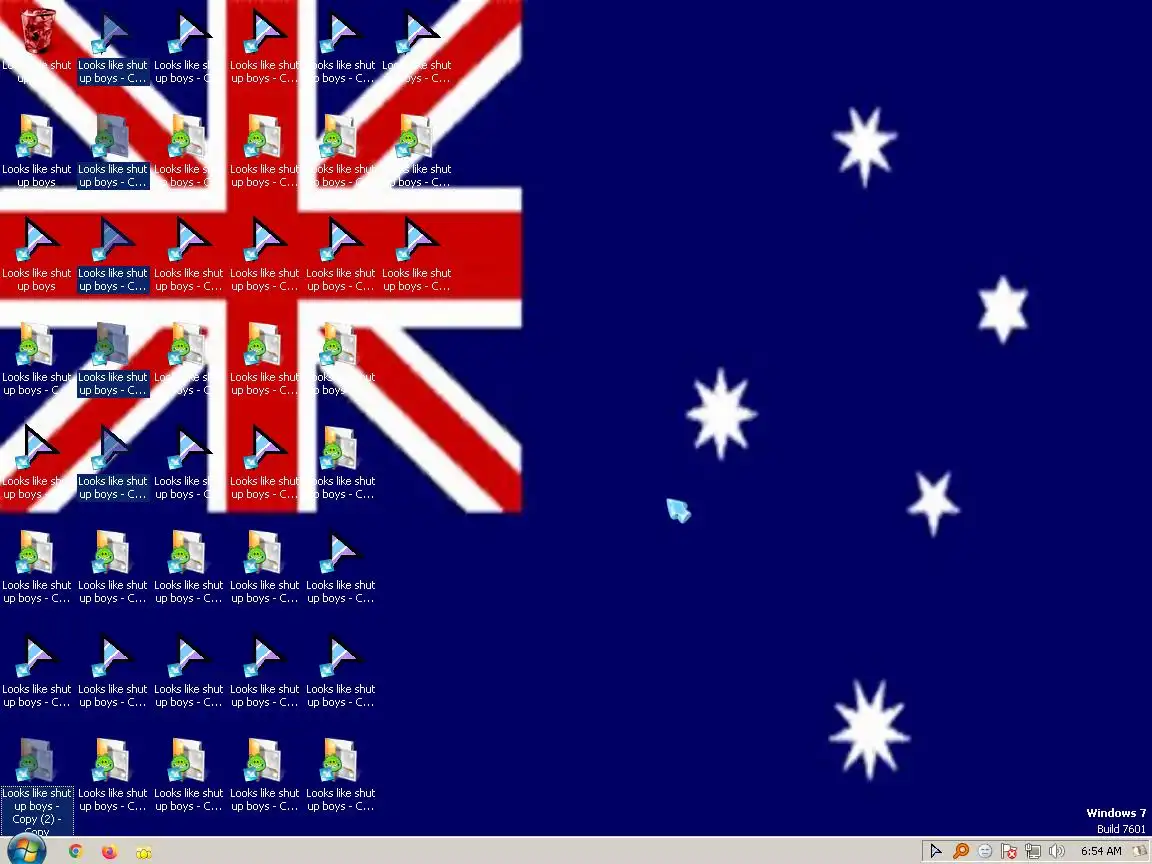Launch Google Chrome from the taskbar

tap(76, 852)
